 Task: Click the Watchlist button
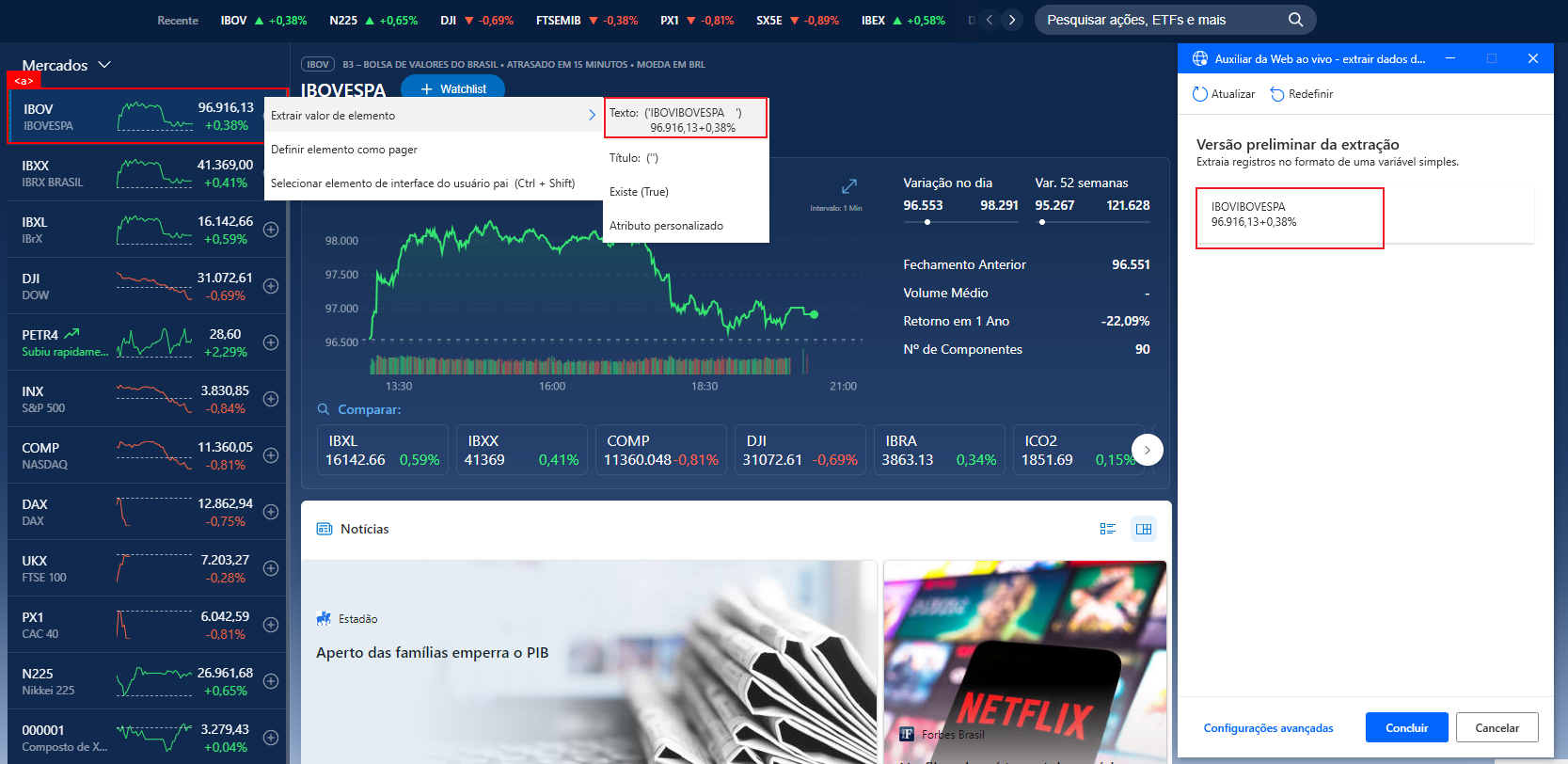click(x=452, y=88)
